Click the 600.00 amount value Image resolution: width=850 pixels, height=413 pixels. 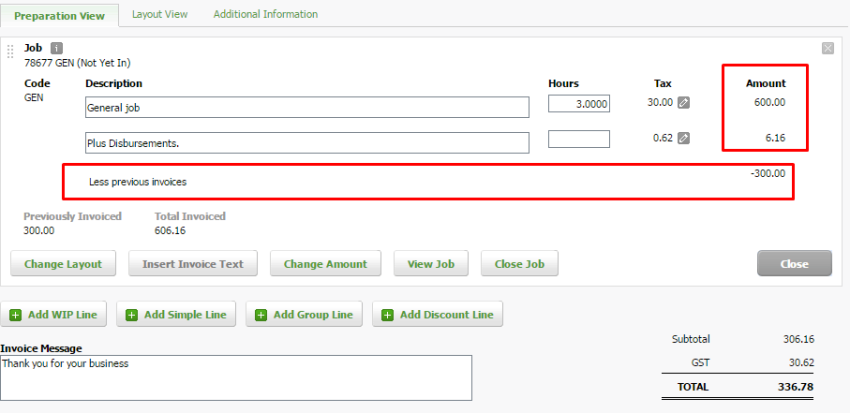click(770, 102)
